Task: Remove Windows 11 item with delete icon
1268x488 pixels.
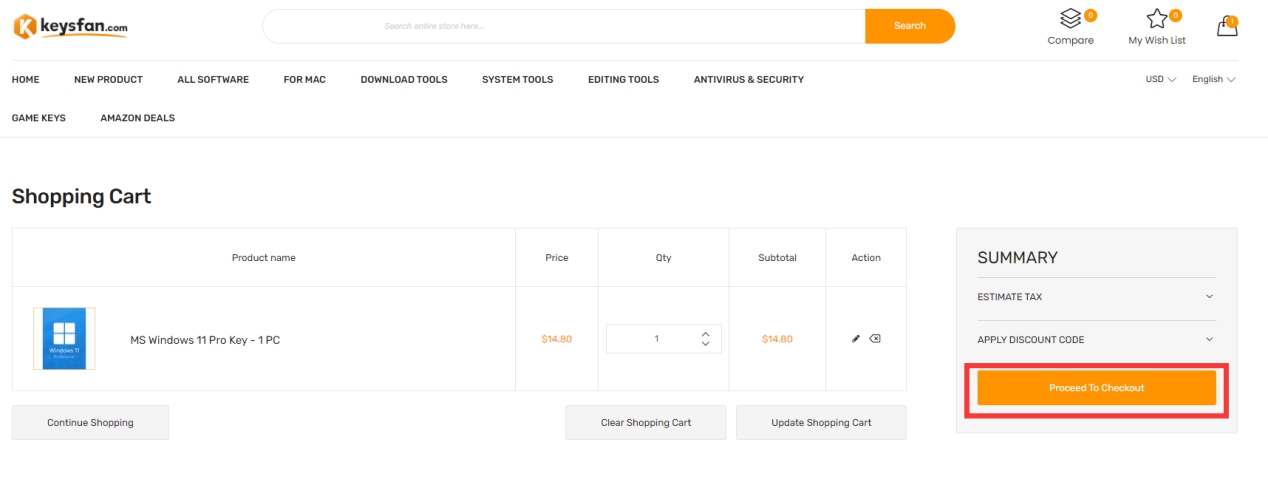Action: 875,339
